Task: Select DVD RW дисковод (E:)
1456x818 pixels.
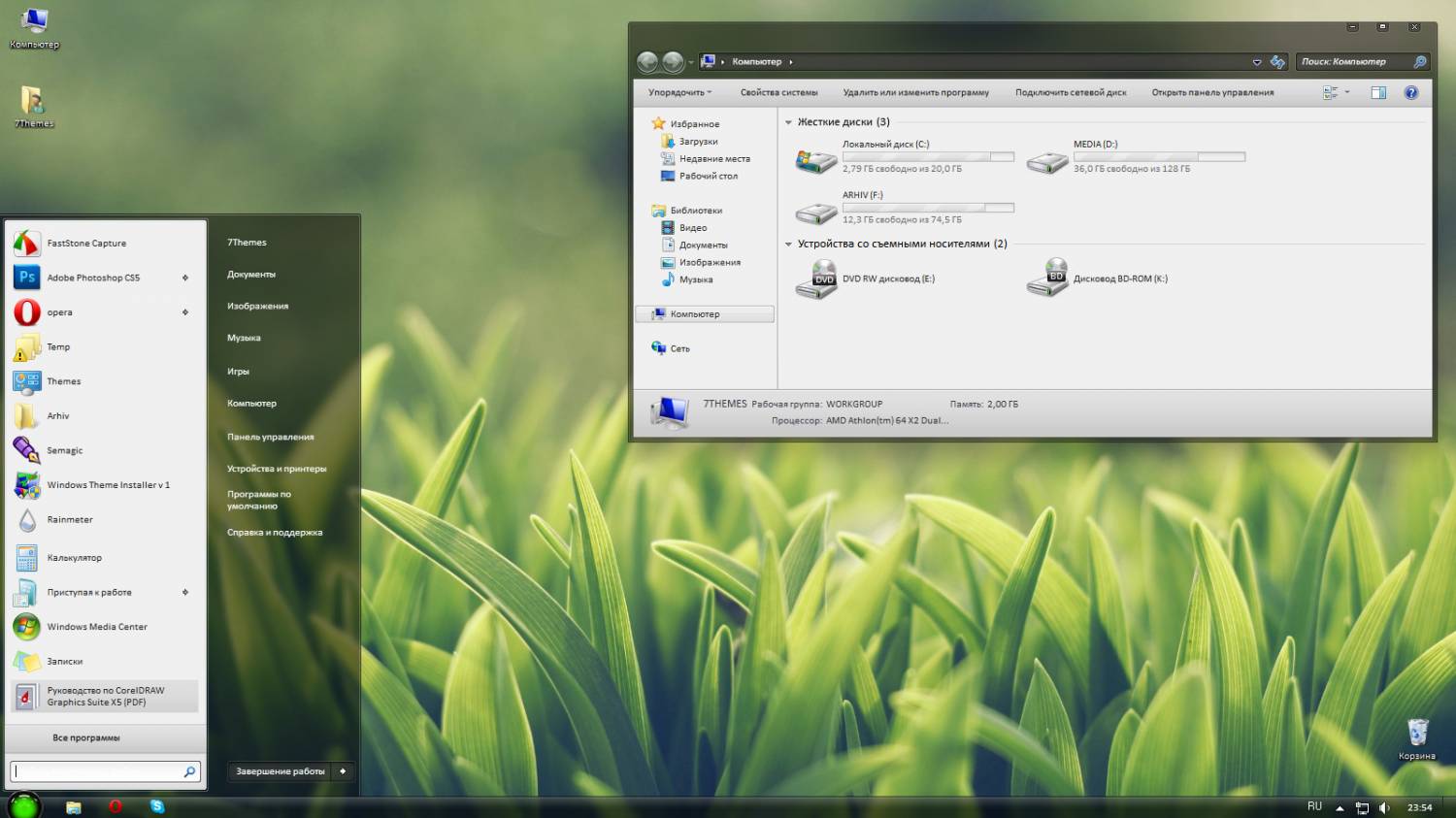Action: (866, 278)
